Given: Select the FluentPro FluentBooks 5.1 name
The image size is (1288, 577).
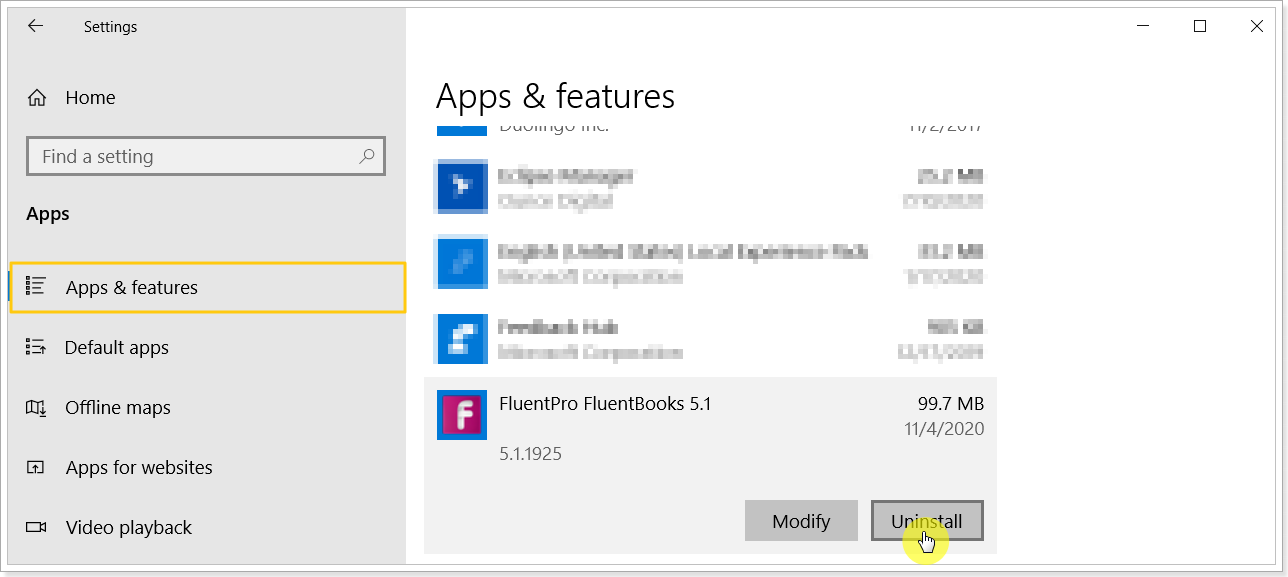Looking at the screenshot, I should [605, 404].
